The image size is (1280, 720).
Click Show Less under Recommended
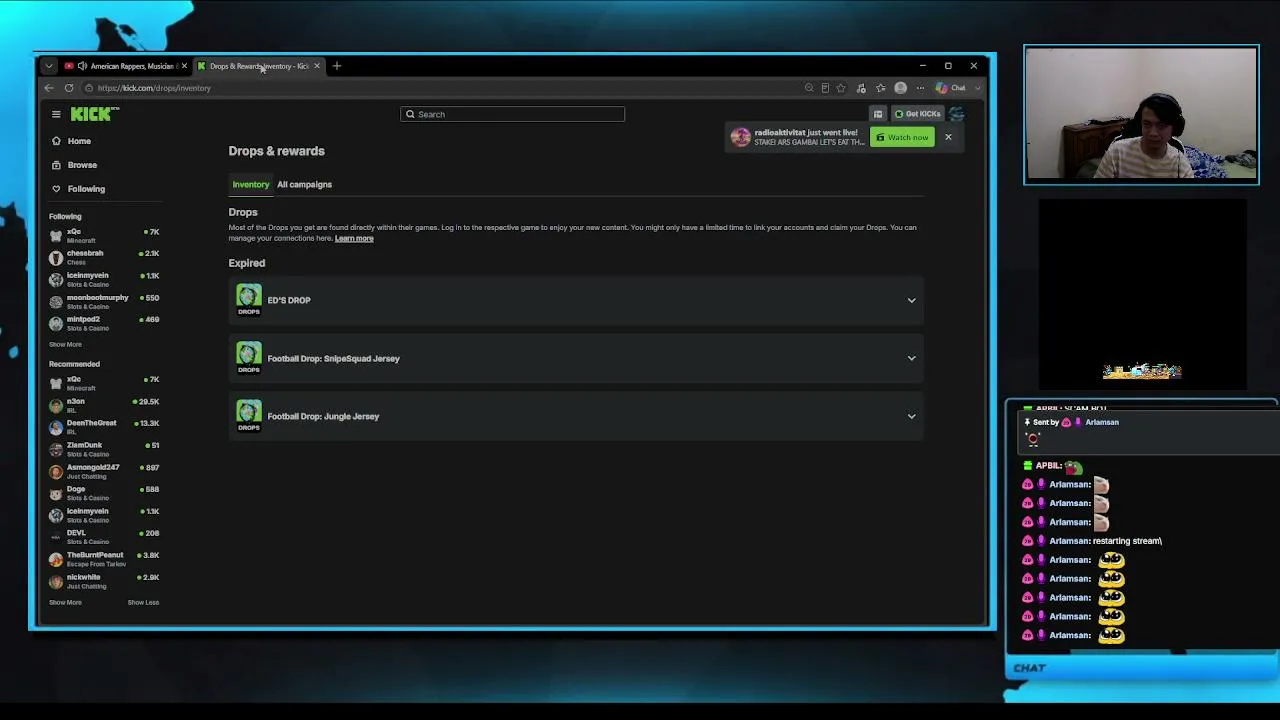(x=143, y=603)
